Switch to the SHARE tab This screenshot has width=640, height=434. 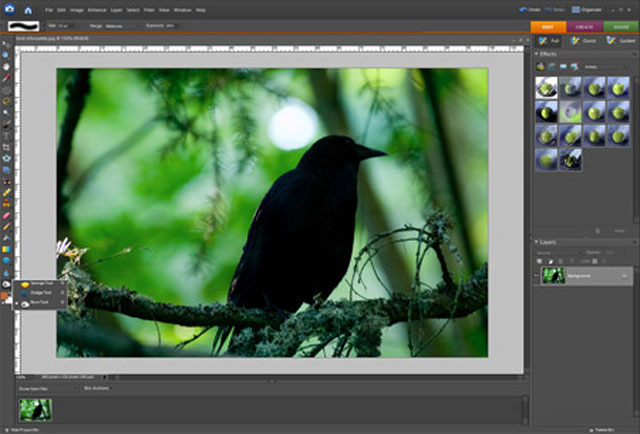(621, 27)
